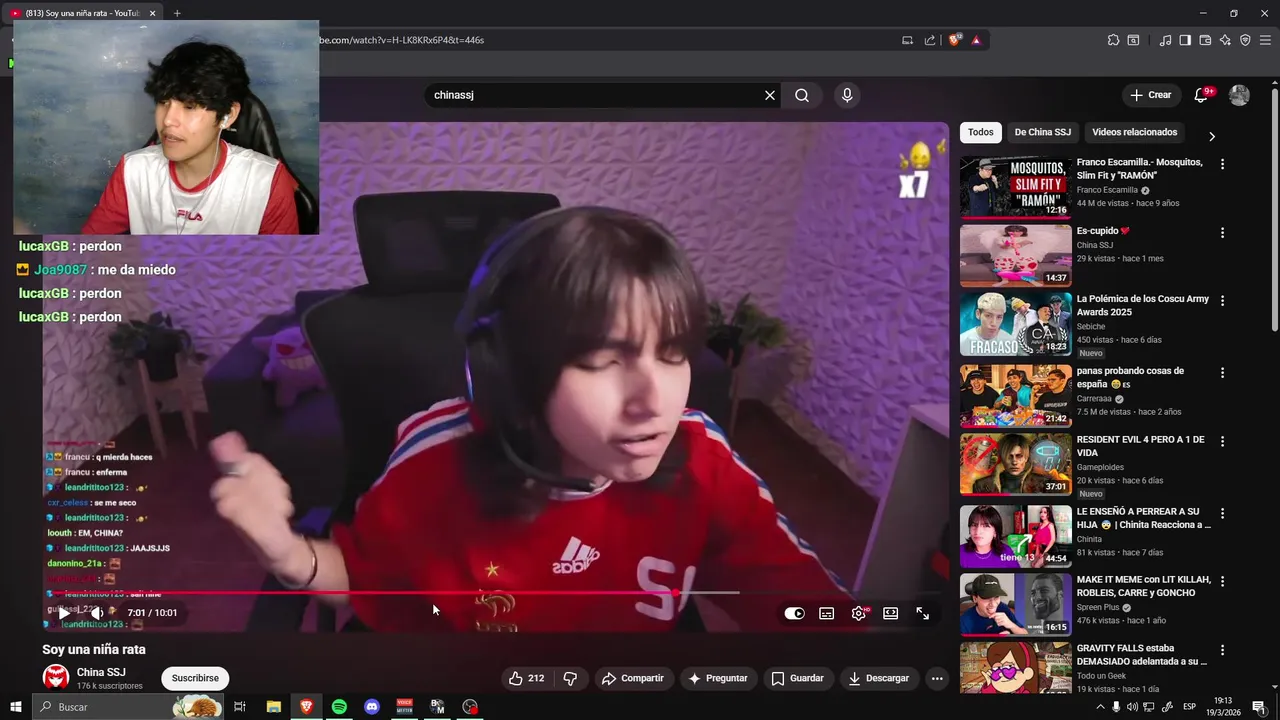Open options for RESIDENT EVIL 4 video
This screenshot has height=720, width=1280.
pos(1222,441)
